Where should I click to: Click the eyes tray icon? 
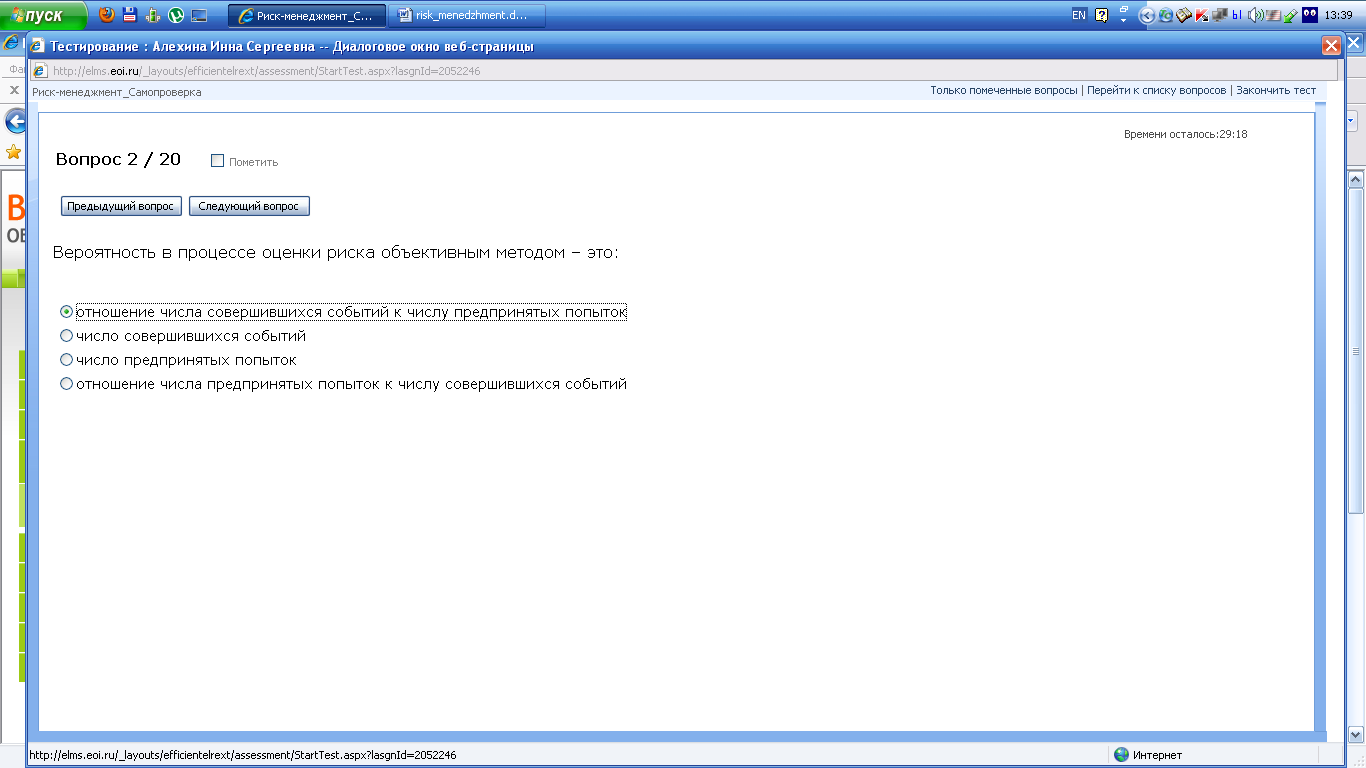(x=1309, y=14)
